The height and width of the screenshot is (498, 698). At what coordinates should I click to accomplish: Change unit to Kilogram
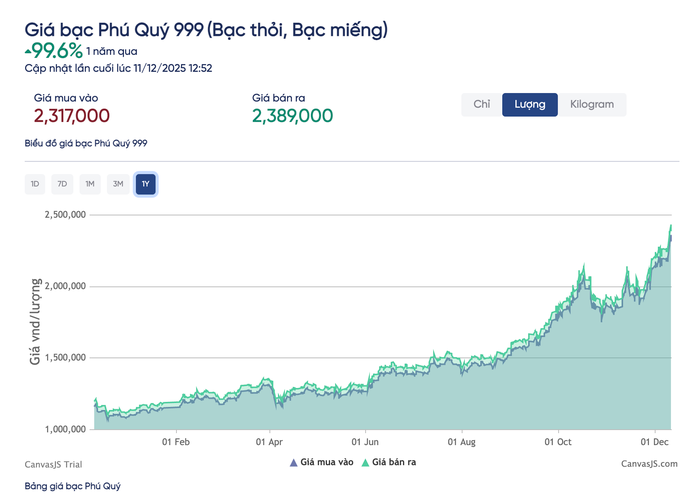(592, 105)
